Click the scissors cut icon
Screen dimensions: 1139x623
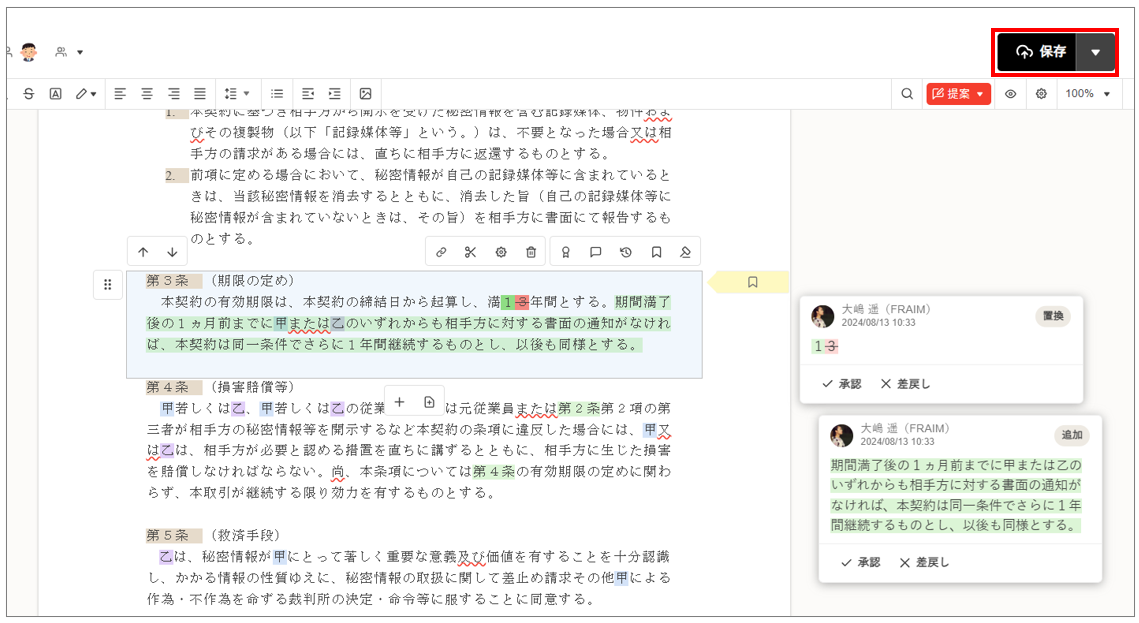tap(470, 252)
